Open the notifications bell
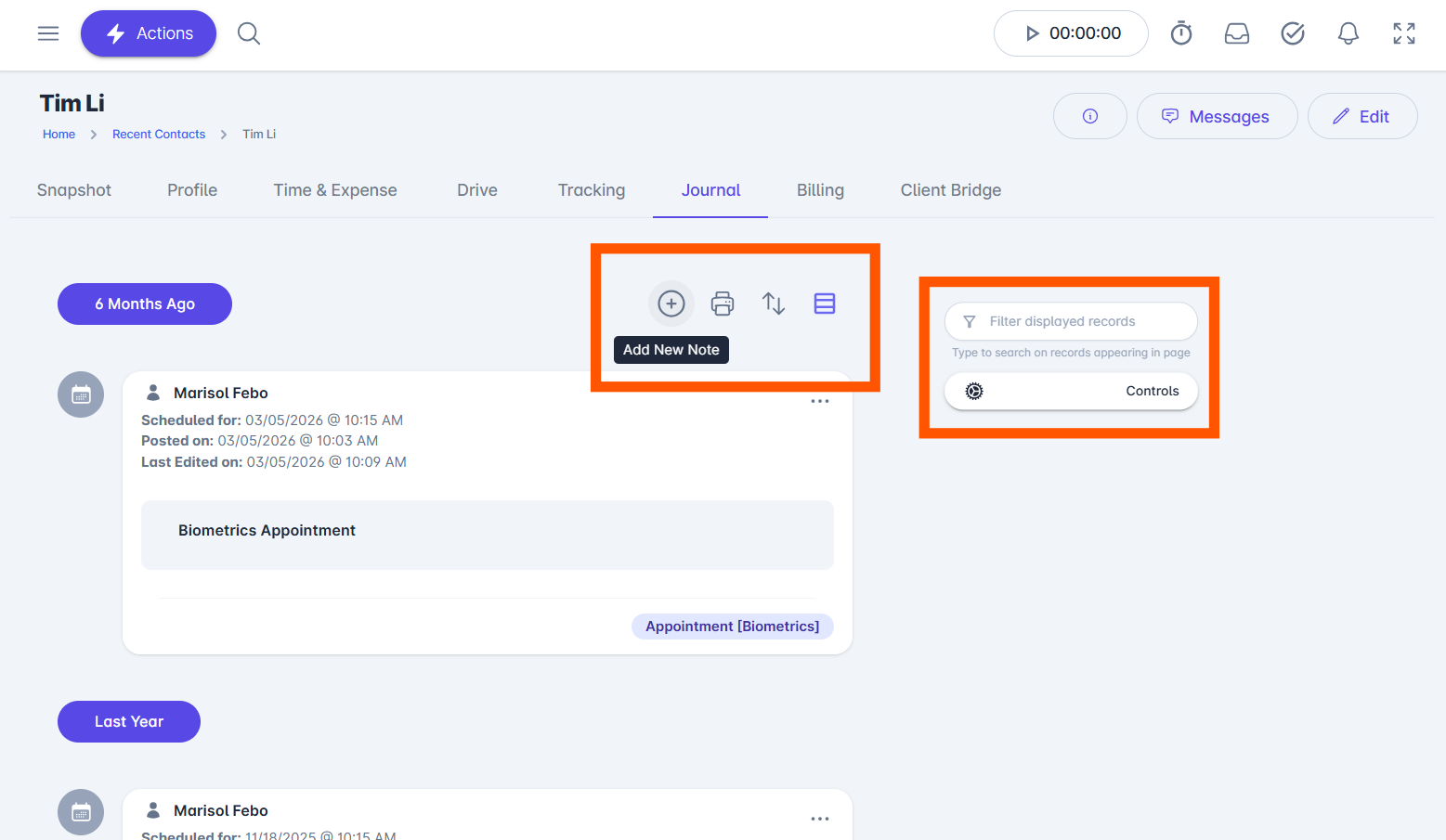 (1348, 33)
